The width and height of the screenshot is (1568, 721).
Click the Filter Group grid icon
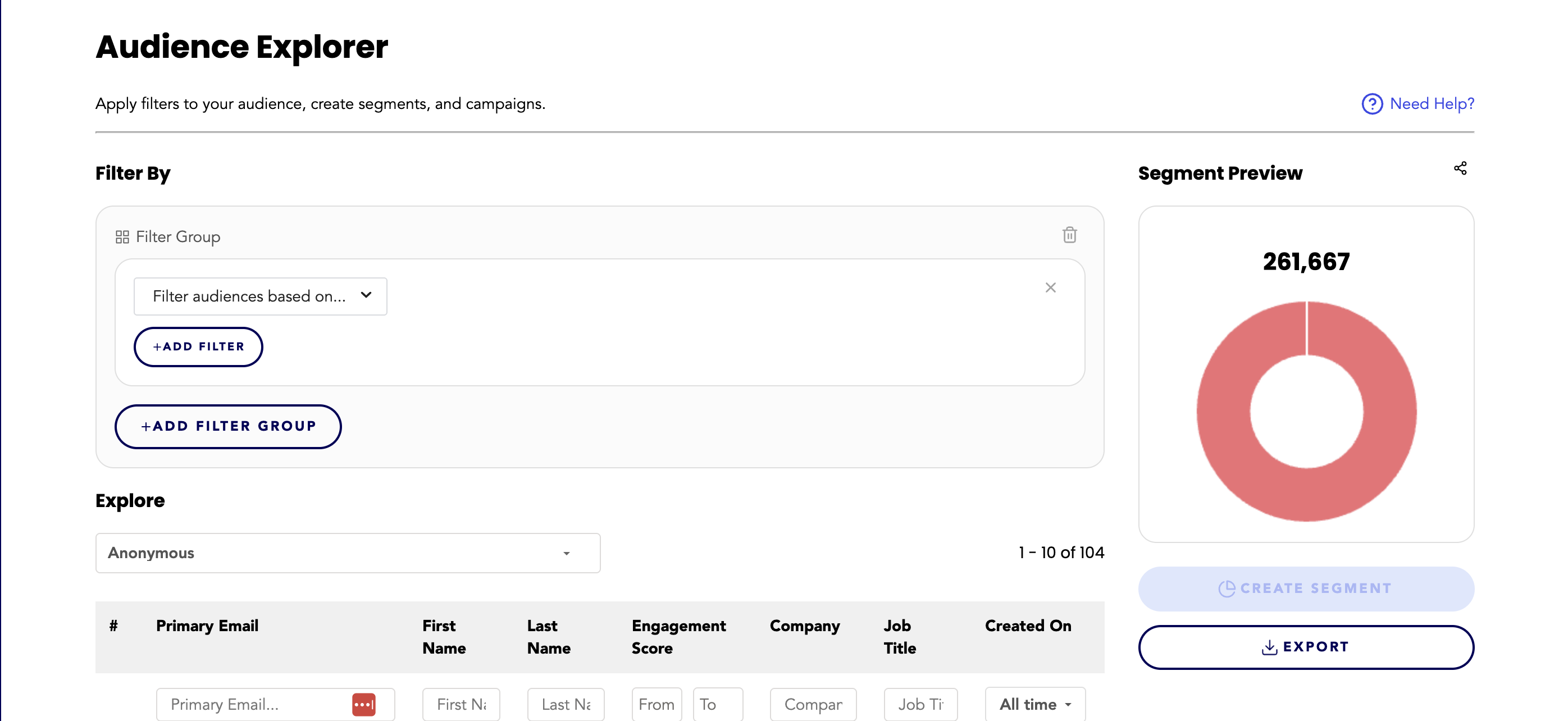pos(122,236)
